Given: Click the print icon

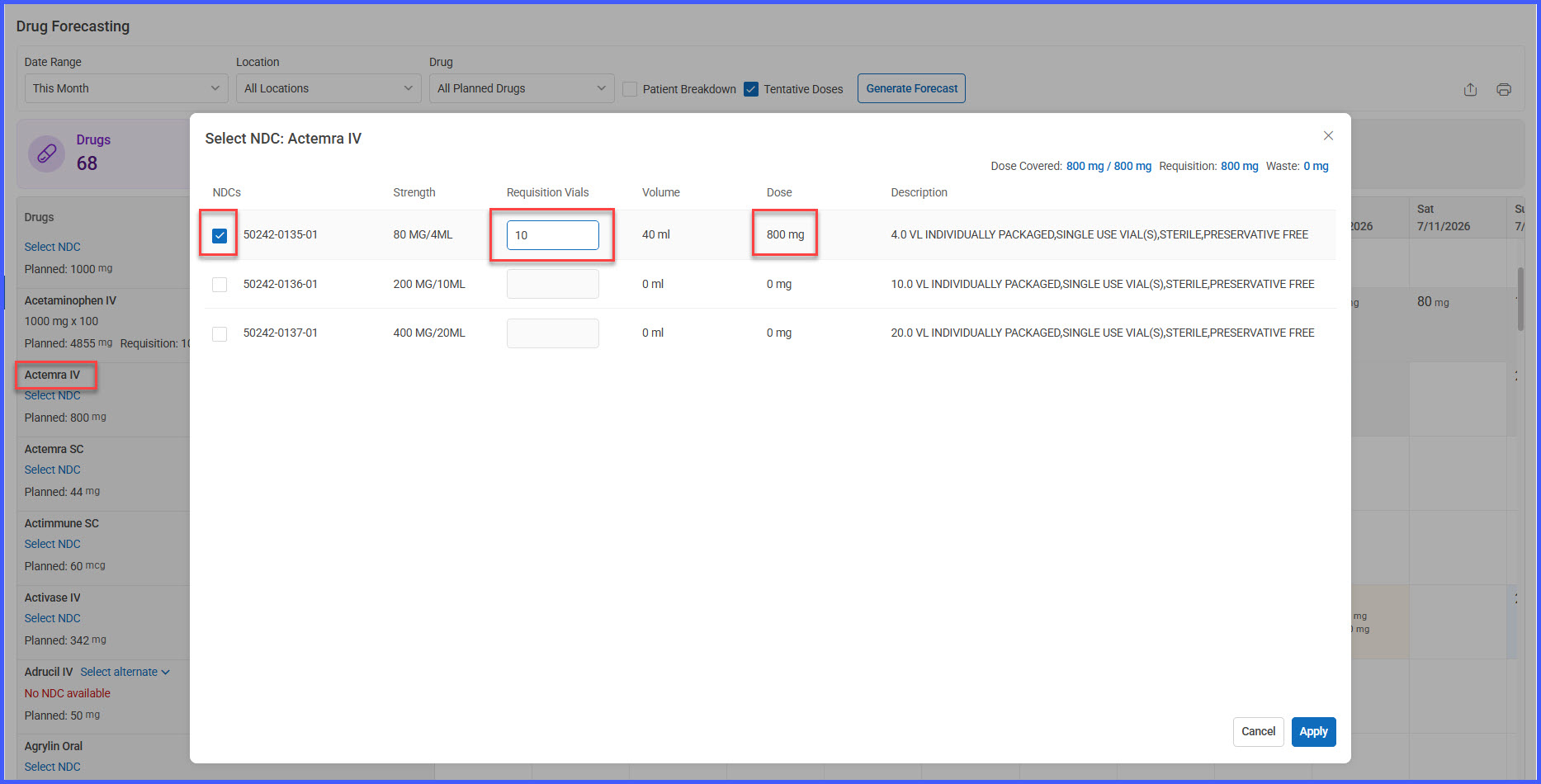Looking at the screenshot, I should tap(1504, 89).
